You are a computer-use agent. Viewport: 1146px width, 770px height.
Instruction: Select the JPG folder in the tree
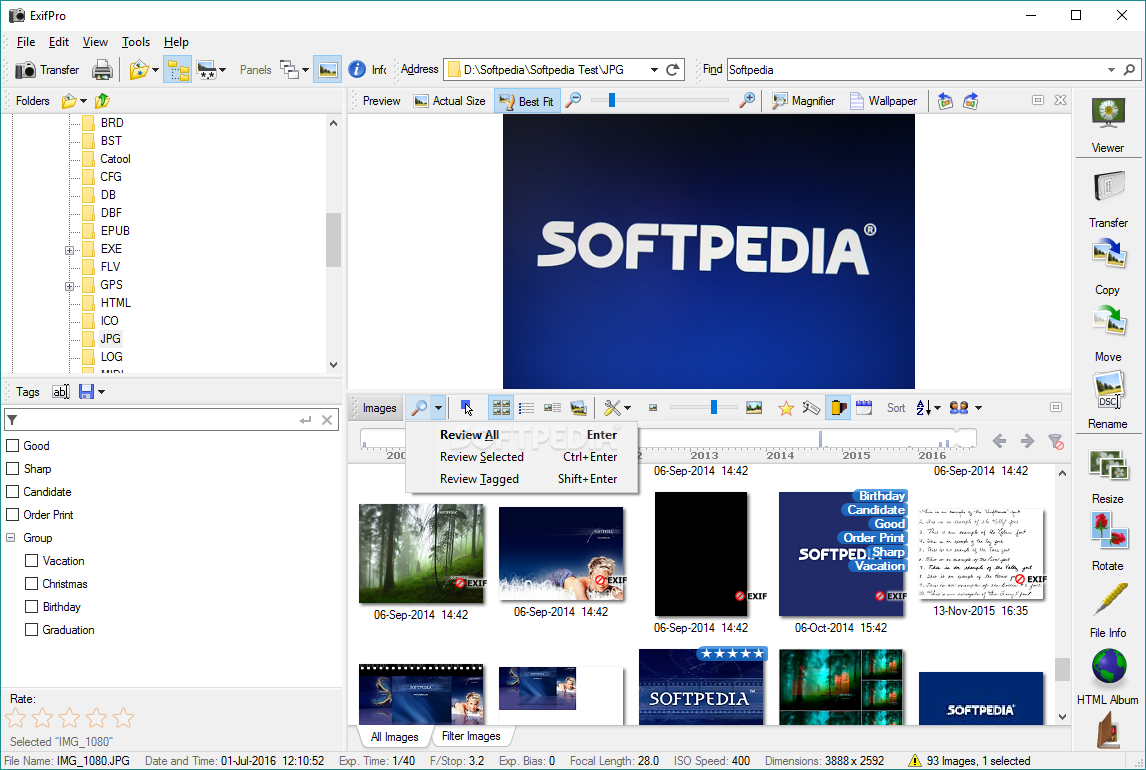[x=110, y=339]
